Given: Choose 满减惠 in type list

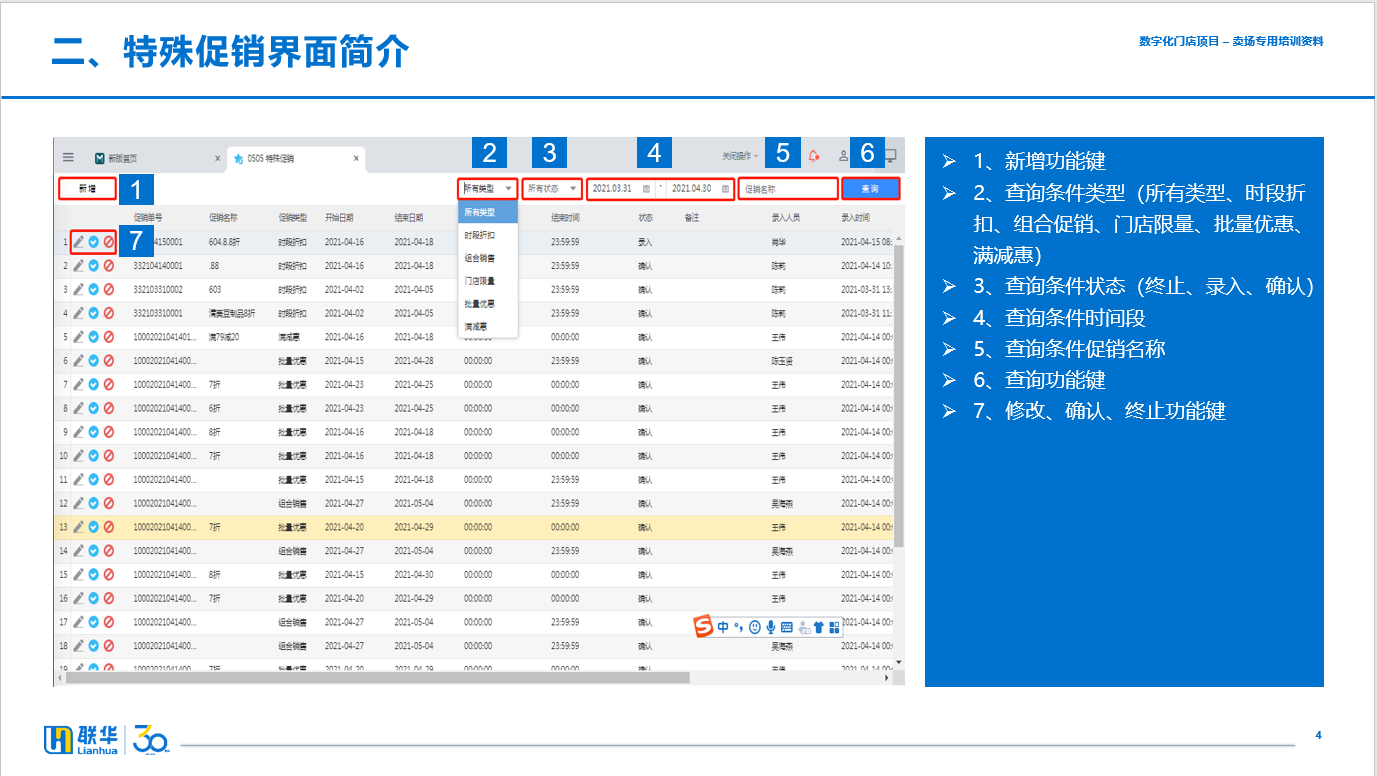Looking at the screenshot, I should tap(488, 327).
